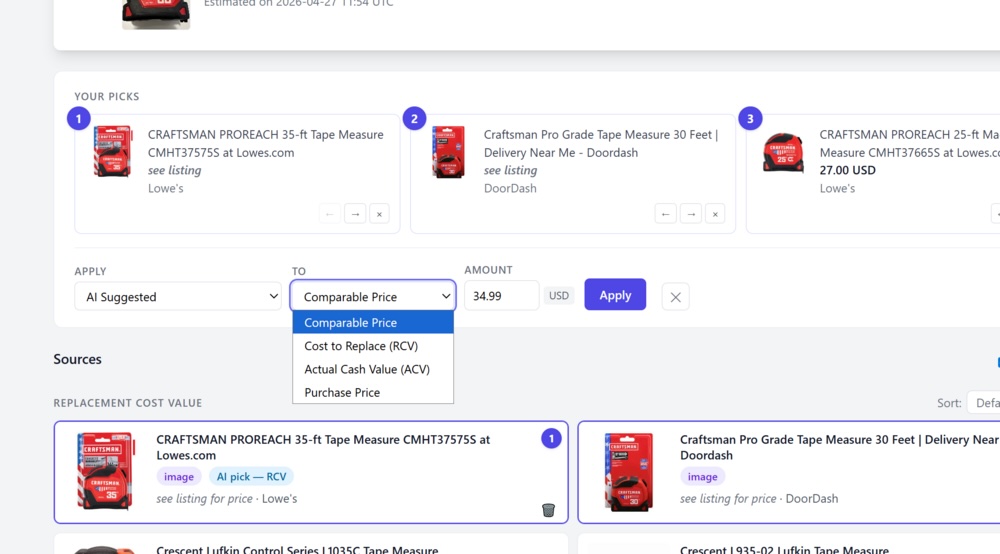
Task: Select CRAFTSMAN PROREACH 35-ft source title
Action: coord(323,448)
